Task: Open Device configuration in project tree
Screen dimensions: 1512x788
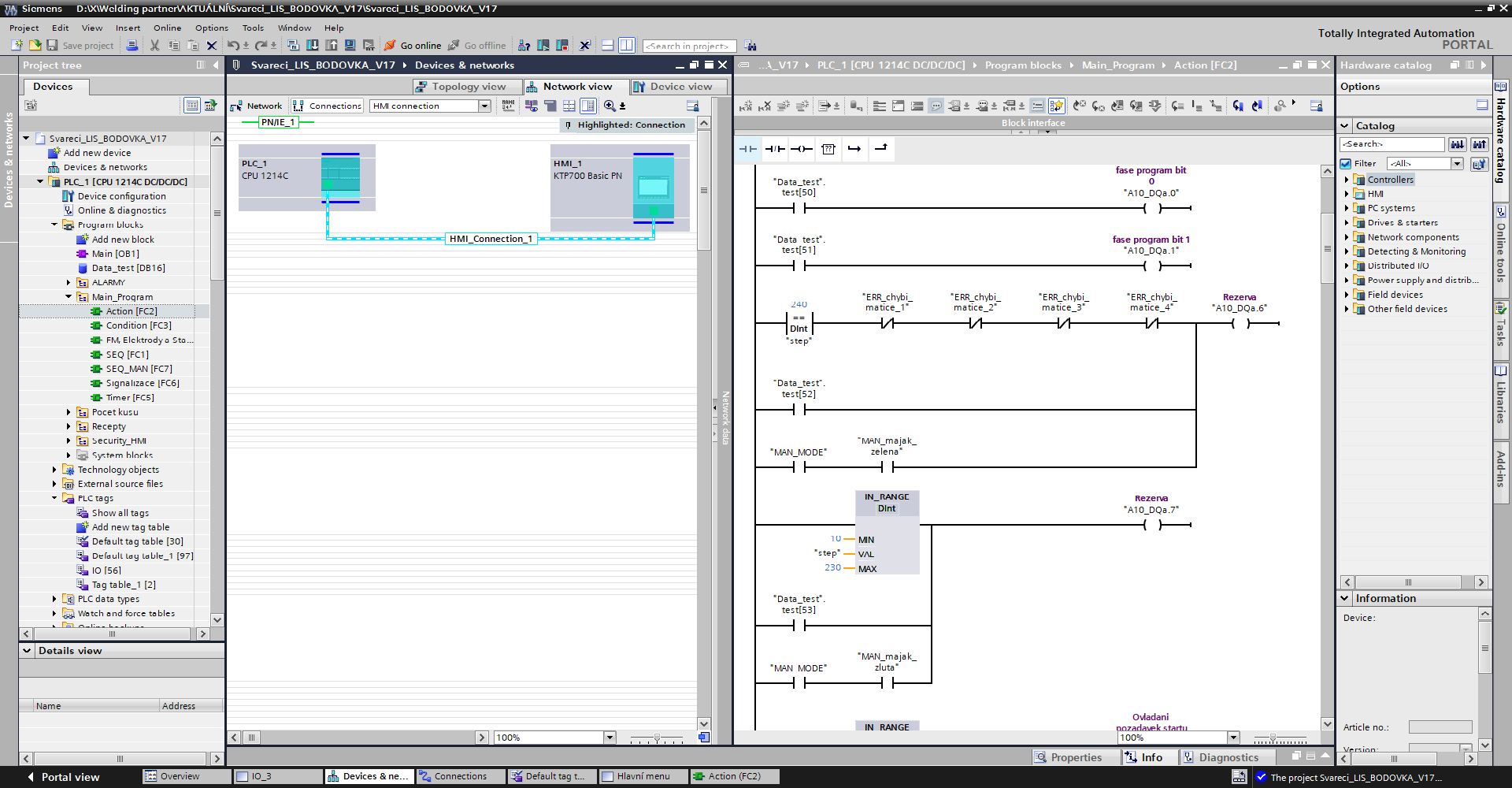Action: pyautogui.click(x=121, y=196)
